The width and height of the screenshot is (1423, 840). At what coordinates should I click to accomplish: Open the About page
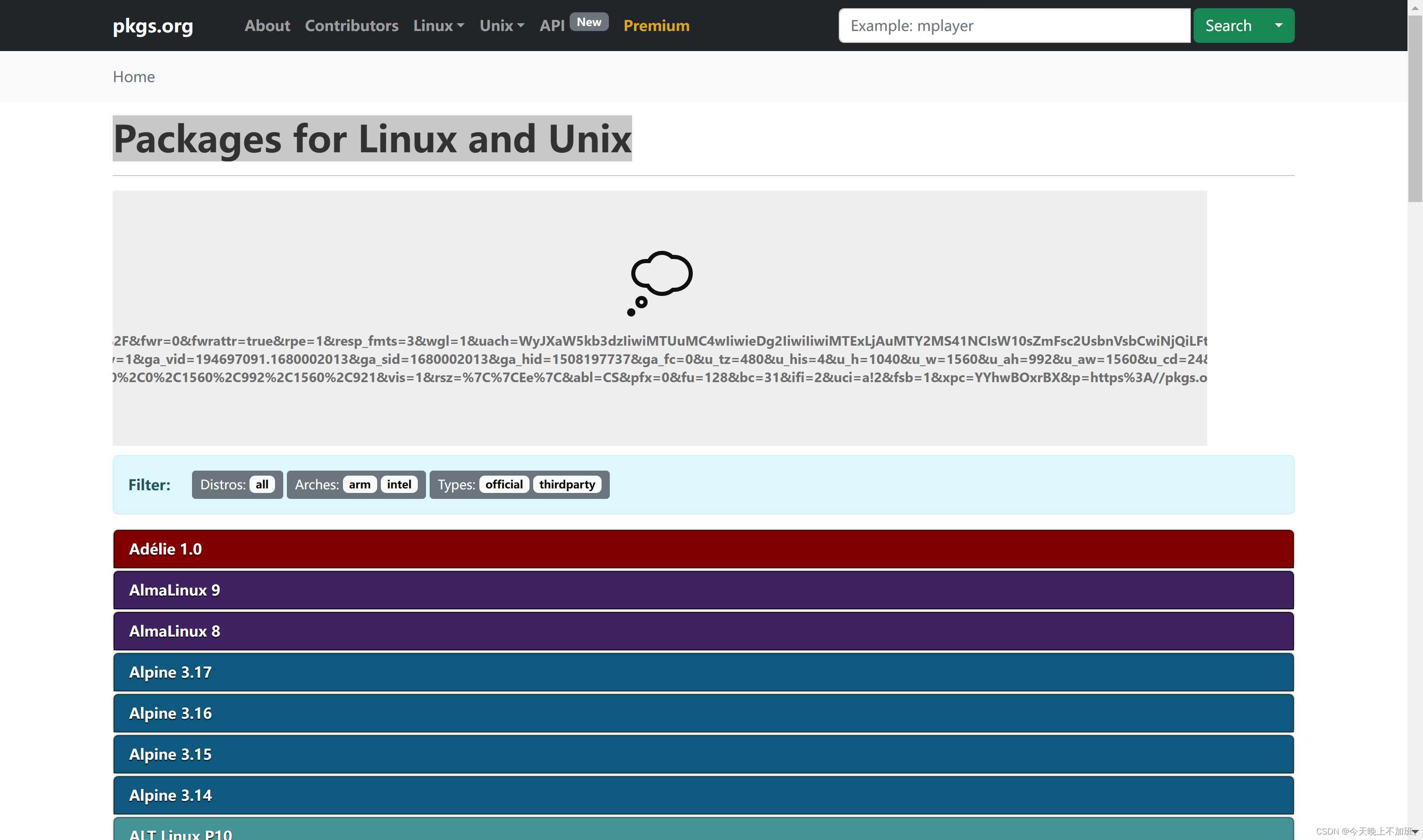[267, 26]
